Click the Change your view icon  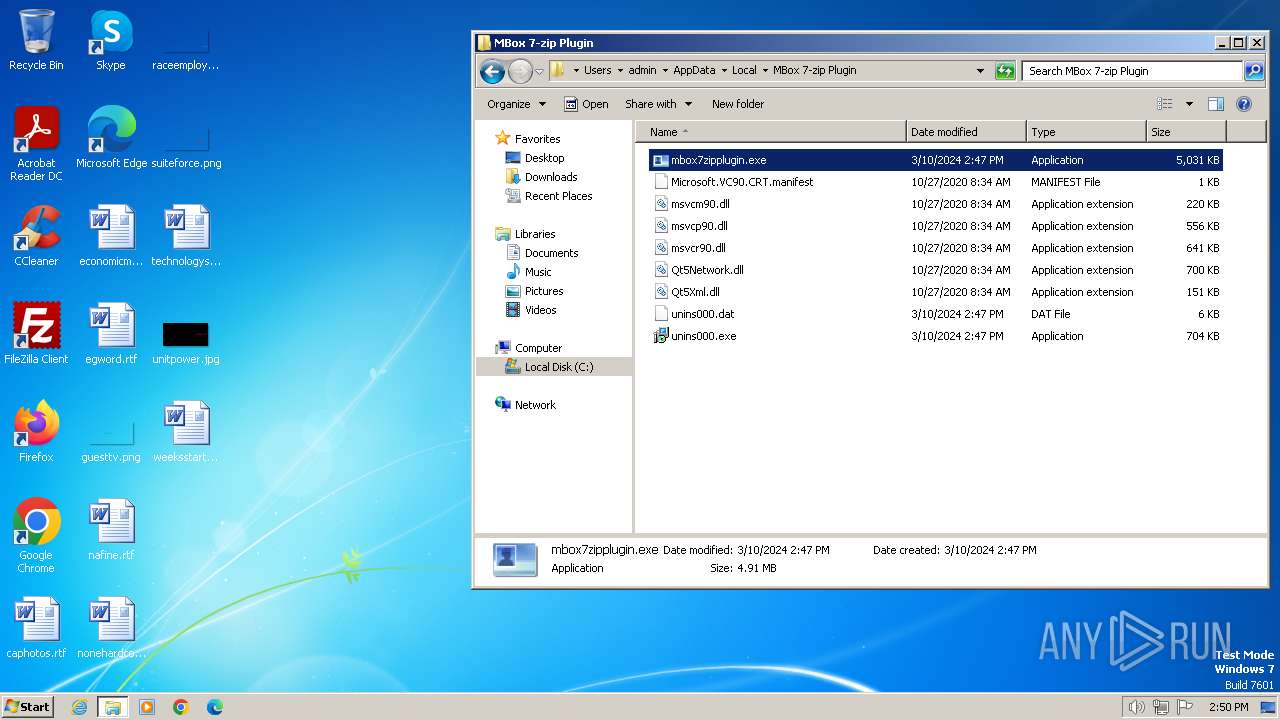tap(1164, 104)
